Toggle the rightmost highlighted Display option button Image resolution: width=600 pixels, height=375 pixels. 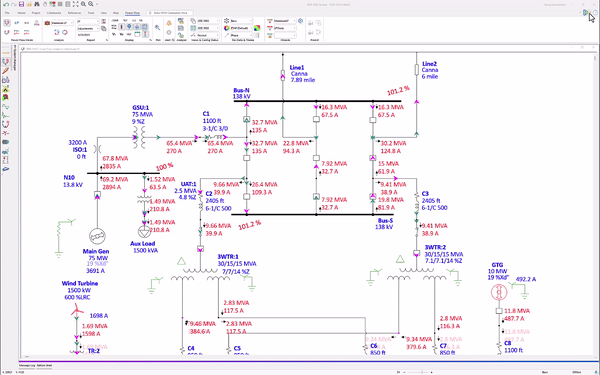tap(145, 27)
